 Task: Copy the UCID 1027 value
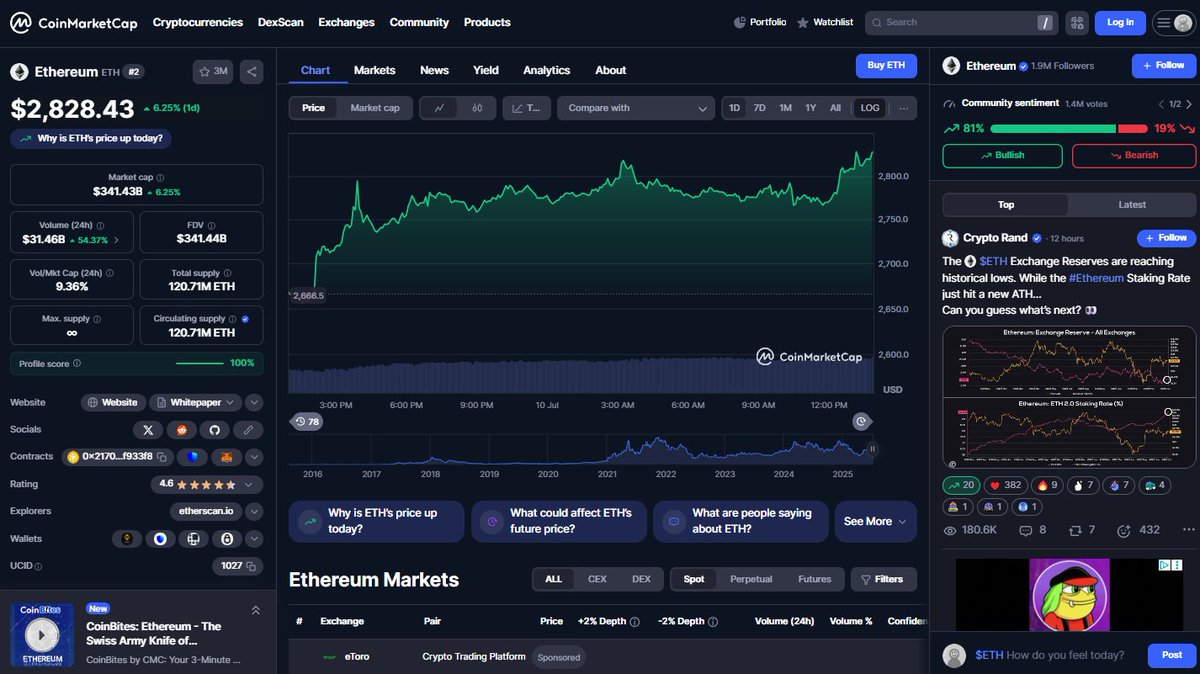coord(251,566)
